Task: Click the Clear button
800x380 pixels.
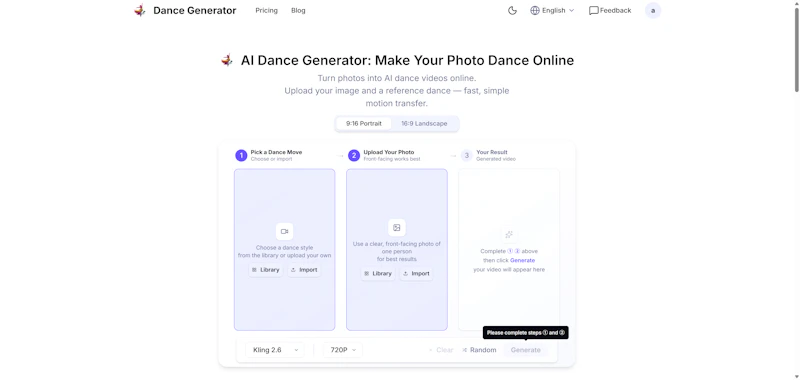Action: [441, 350]
